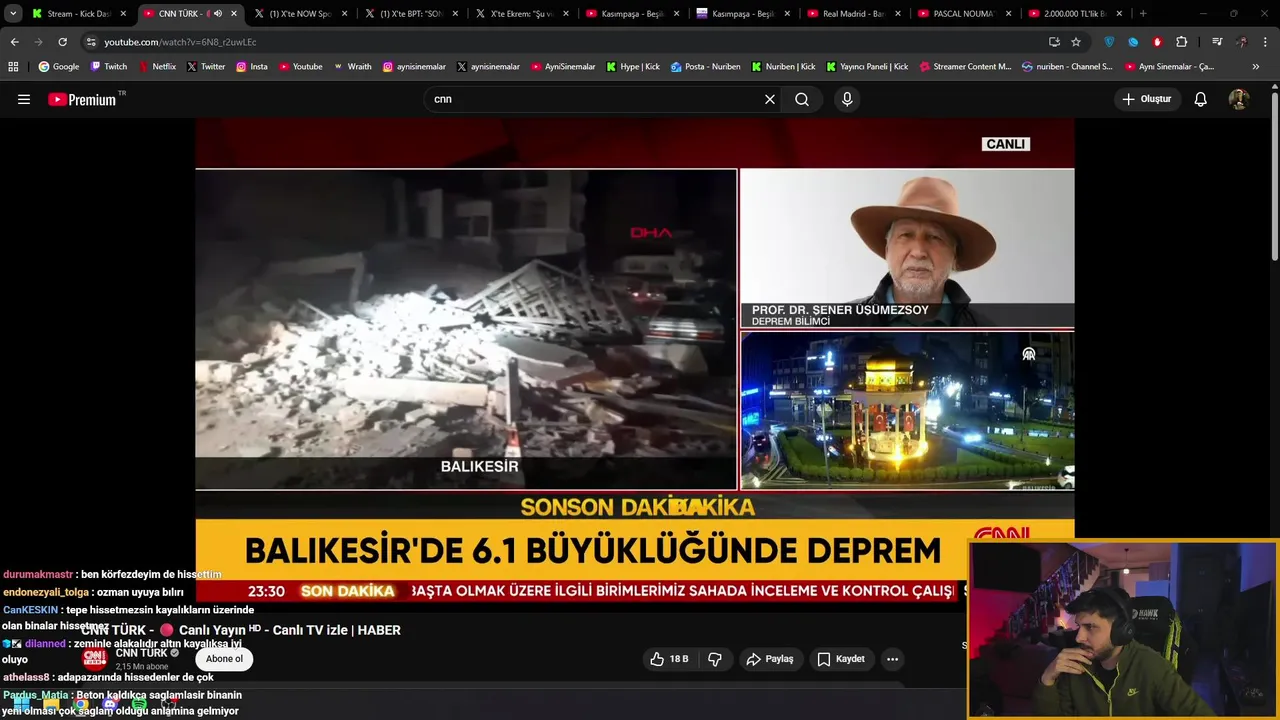Save video with Kaydet button
Image resolution: width=1280 pixels, height=720 pixels.
click(x=841, y=659)
